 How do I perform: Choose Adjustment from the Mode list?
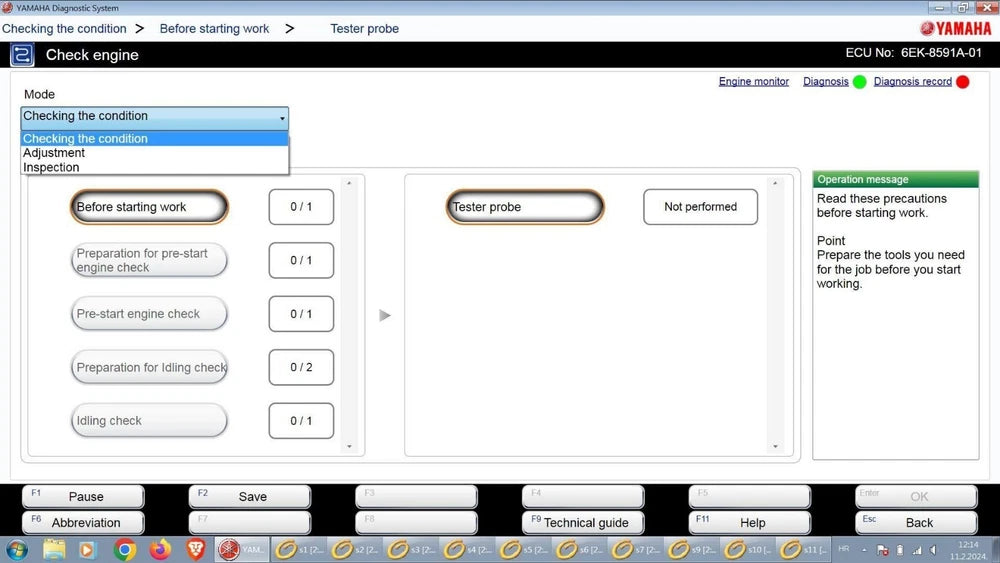click(x=154, y=153)
